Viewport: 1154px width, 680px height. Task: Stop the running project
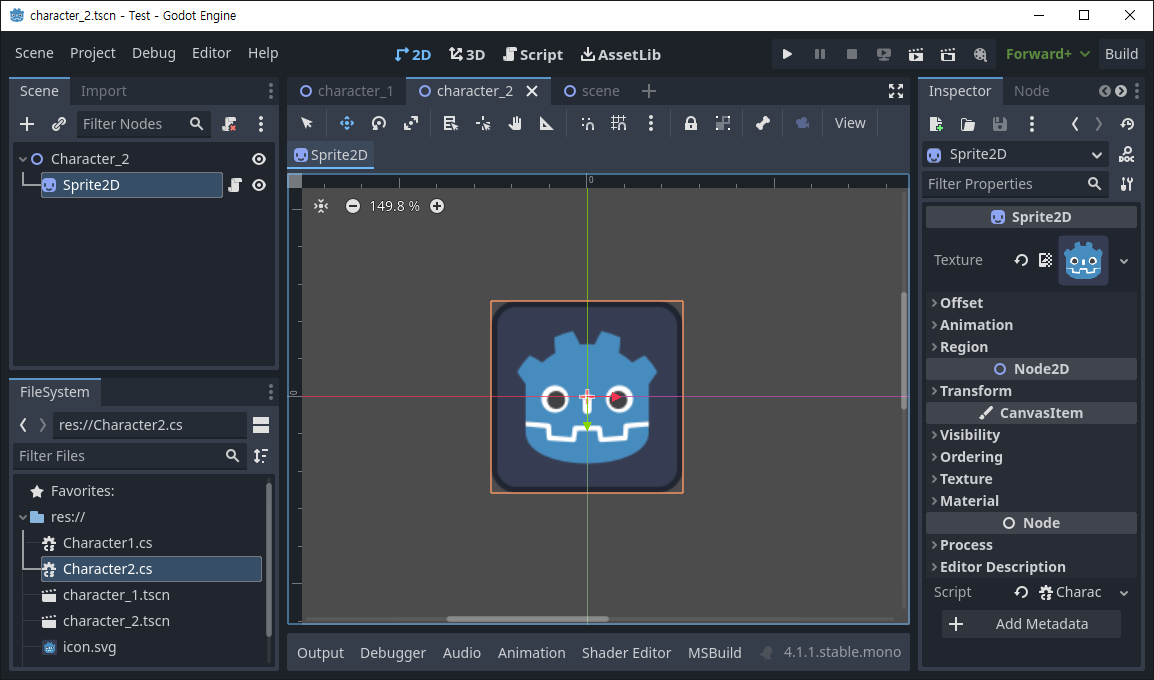(x=852, y=54)
